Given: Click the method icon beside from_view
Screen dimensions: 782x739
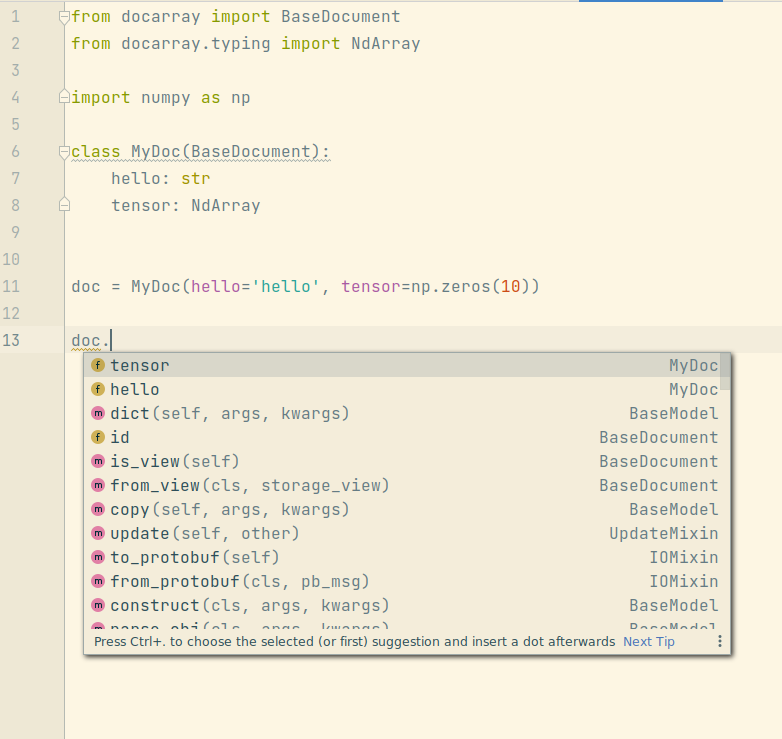Looking at the screenshot, I should point(98,485).
